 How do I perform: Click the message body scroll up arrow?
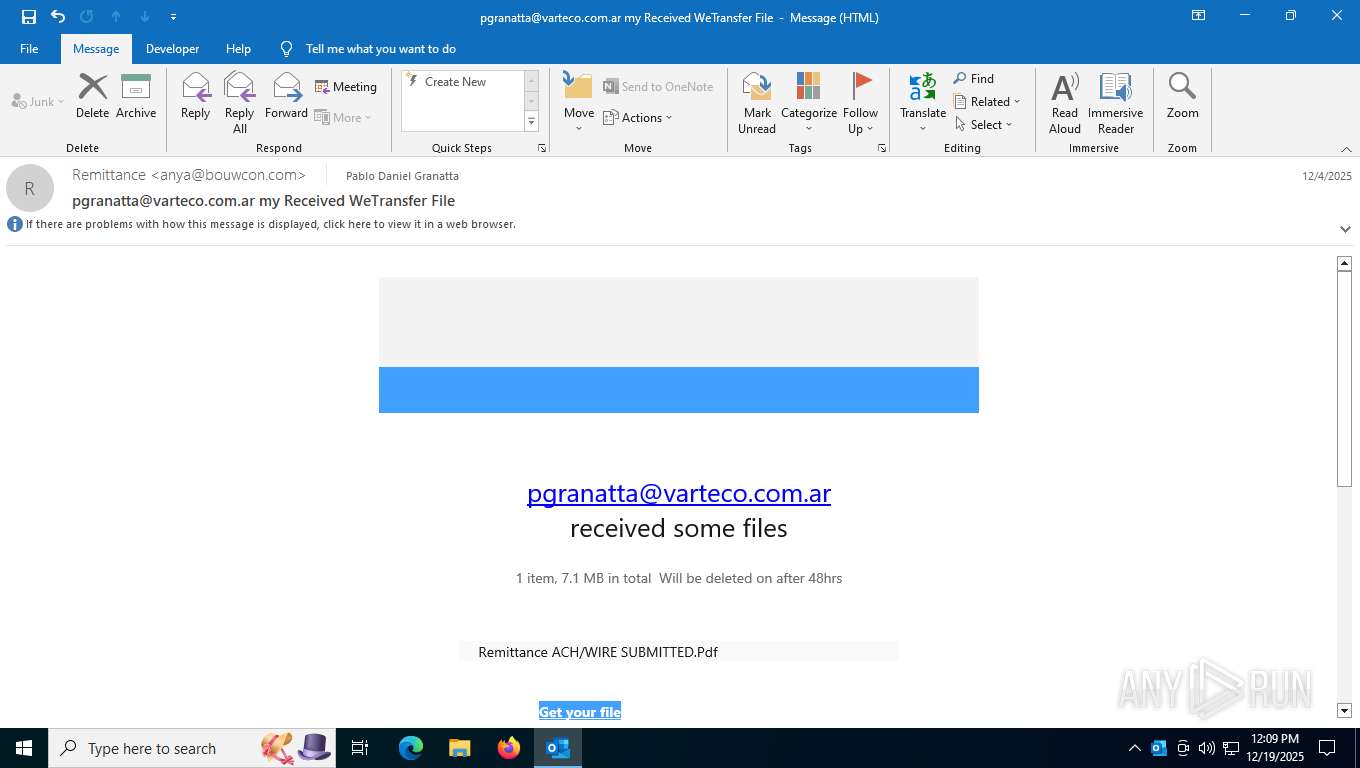coord(1344,264)
